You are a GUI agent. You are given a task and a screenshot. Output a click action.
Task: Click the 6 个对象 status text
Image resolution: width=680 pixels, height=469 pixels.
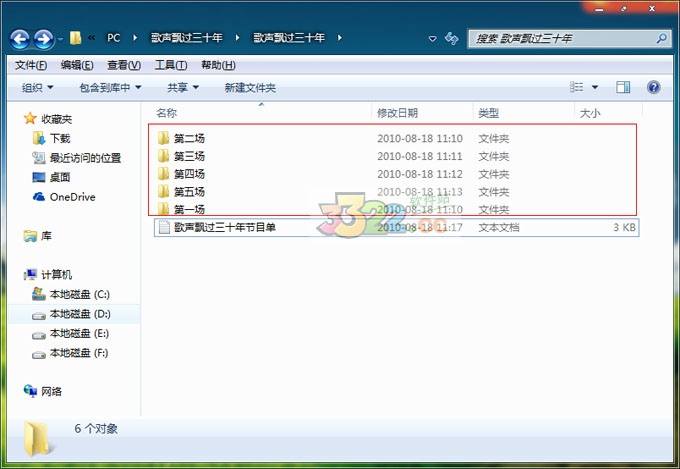pyautogui.click(x=96, y=429)
